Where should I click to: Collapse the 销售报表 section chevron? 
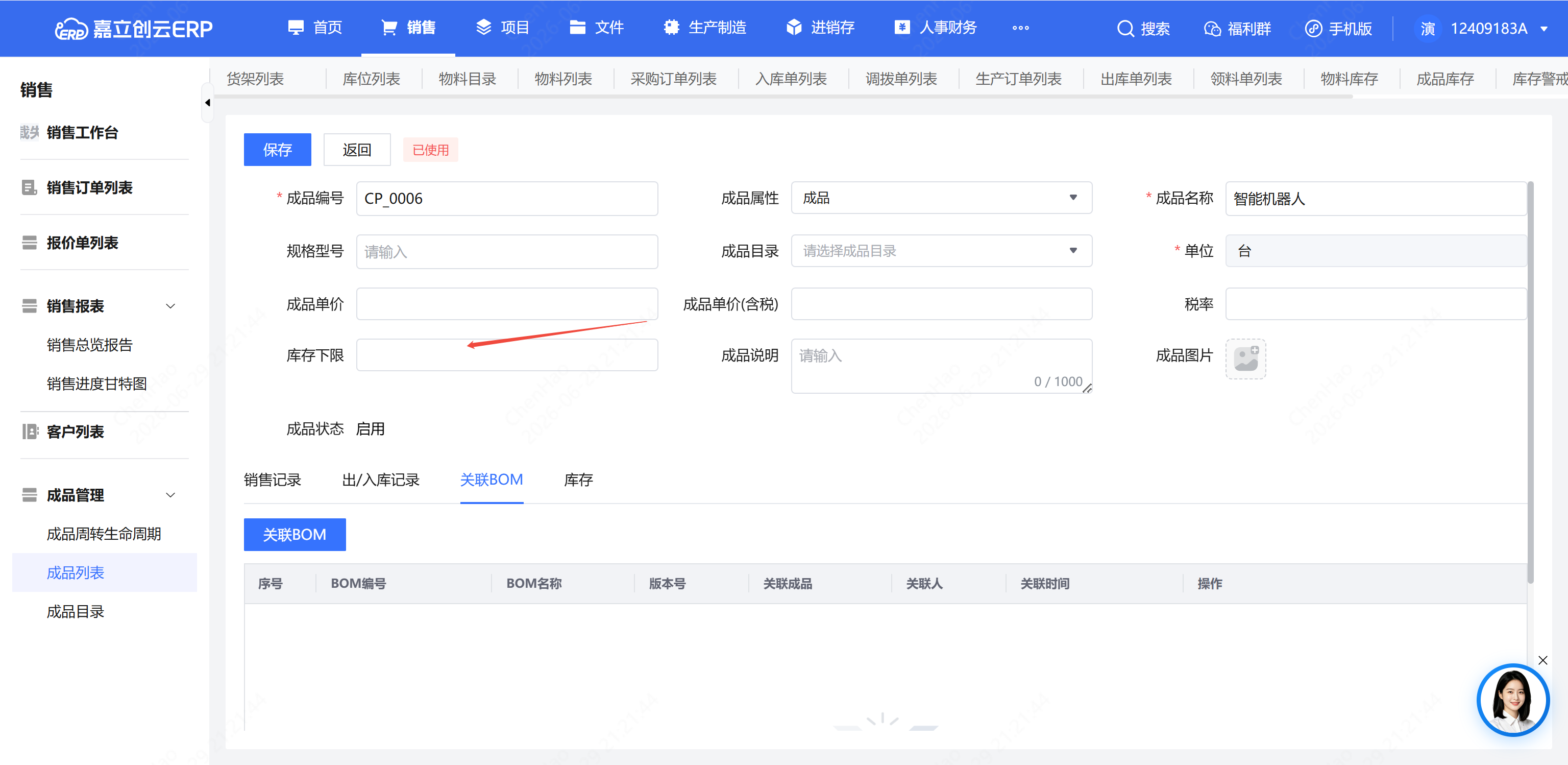pos(171,306)
